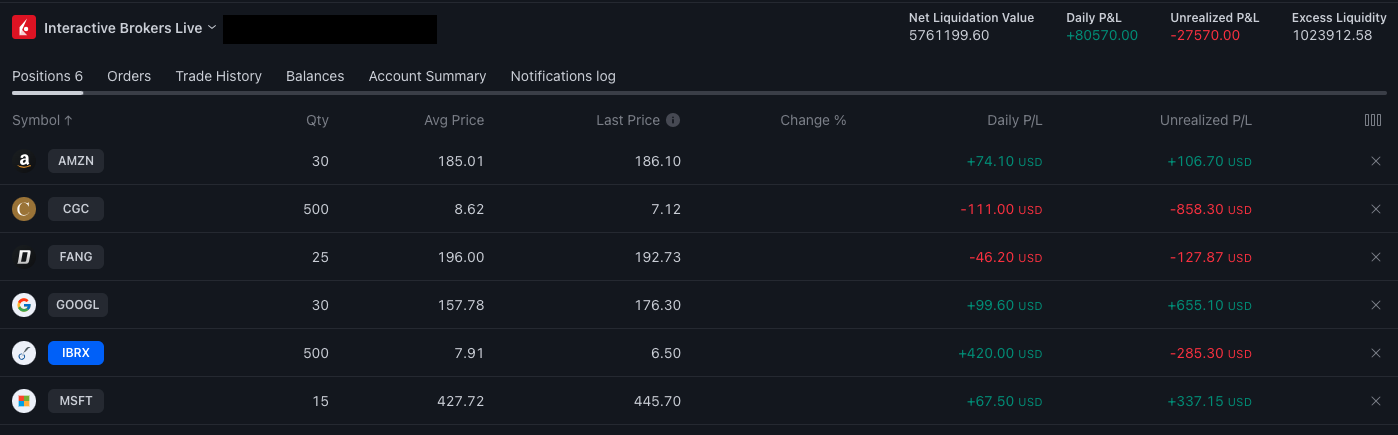The height and width of the screenshot is (435, 1398).
Task: Select the IBRX symbol button
Action: coord(76,353)
